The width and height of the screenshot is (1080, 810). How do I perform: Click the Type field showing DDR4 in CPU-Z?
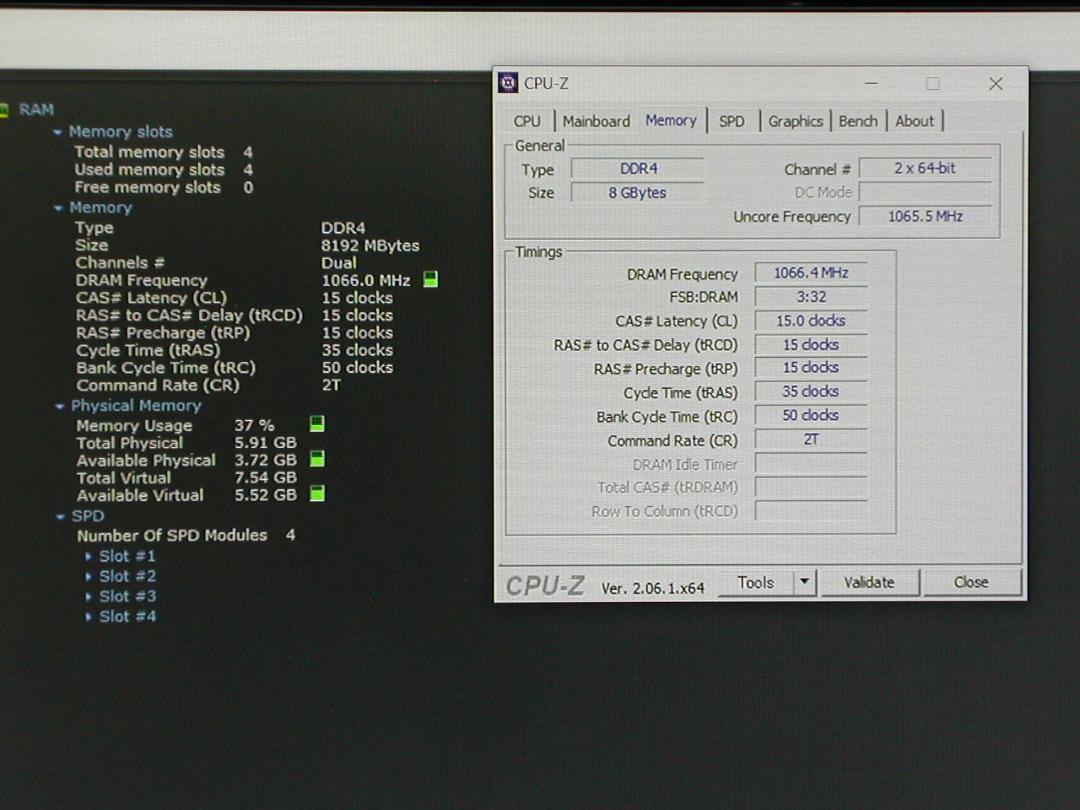638,169
